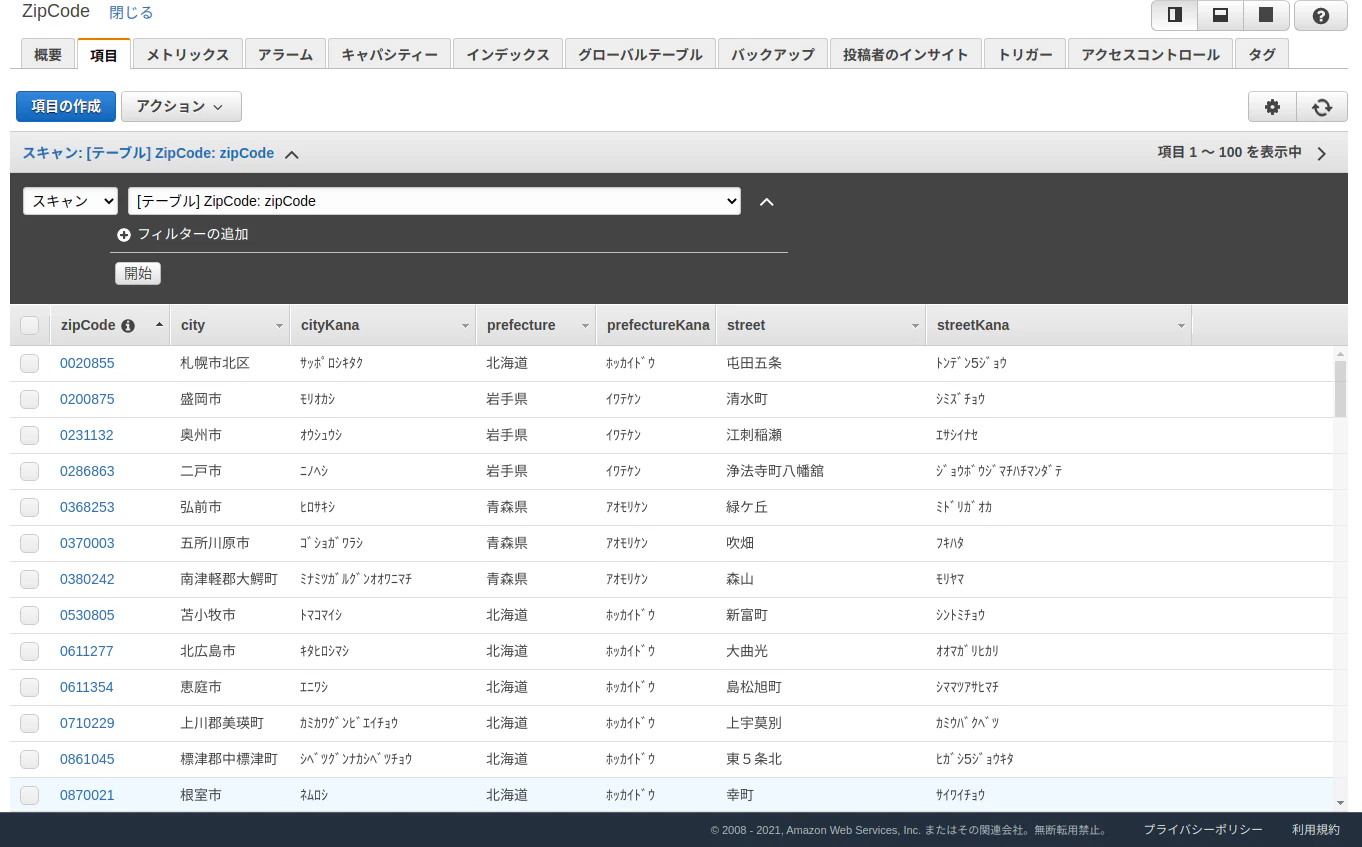Check the row for 0380242

(x=29, y=579)
